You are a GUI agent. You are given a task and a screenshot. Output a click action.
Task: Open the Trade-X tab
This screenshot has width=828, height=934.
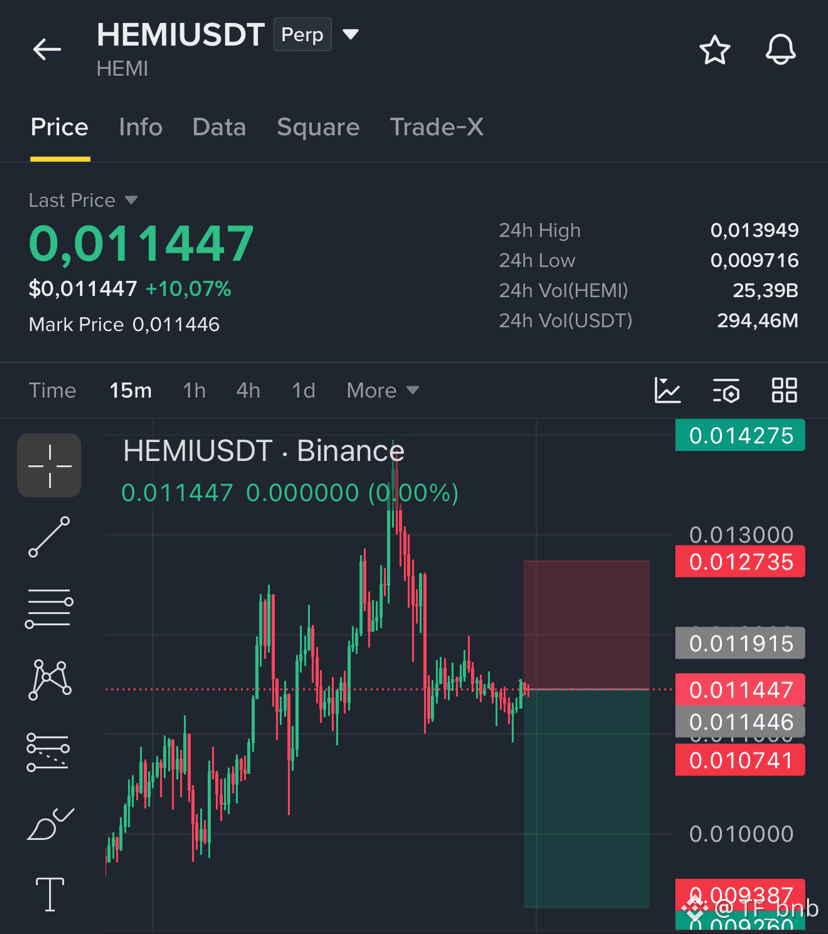[x=437, y=127]
